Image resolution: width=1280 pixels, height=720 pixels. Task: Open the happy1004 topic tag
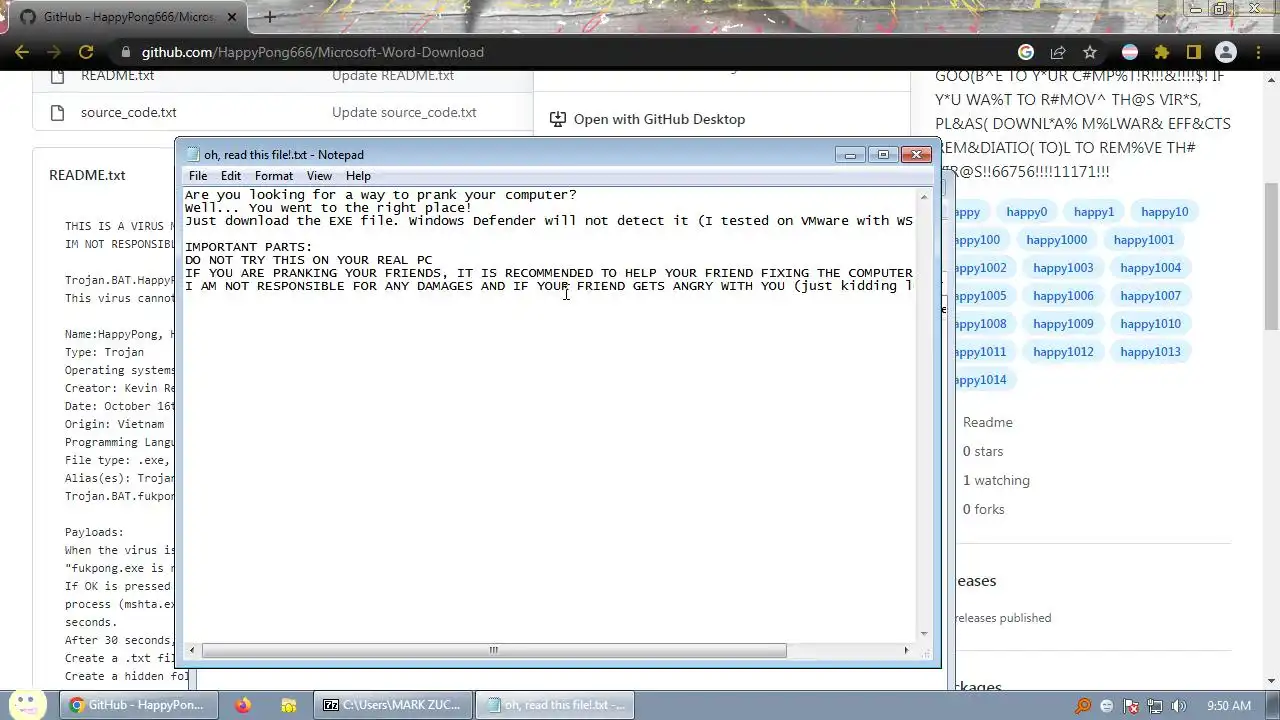(x=1150, y=268)
